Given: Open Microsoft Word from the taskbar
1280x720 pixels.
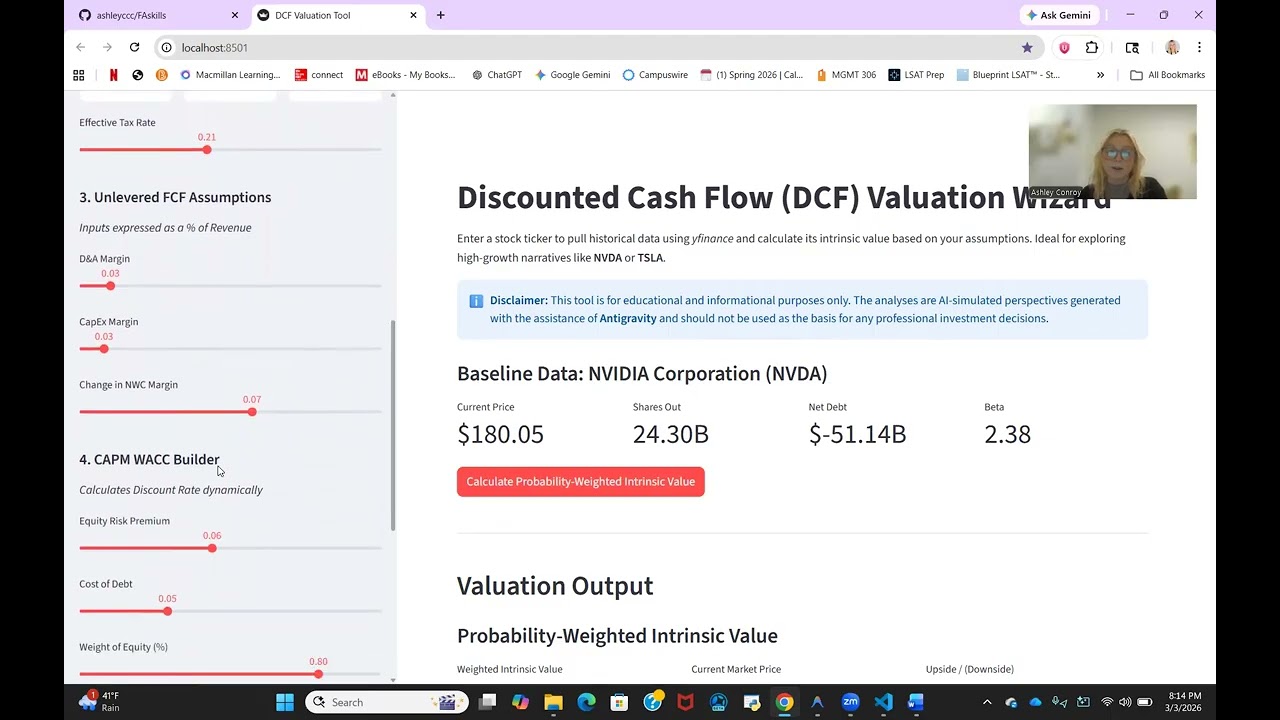Looking at the screenshot, I should point(916,702).
